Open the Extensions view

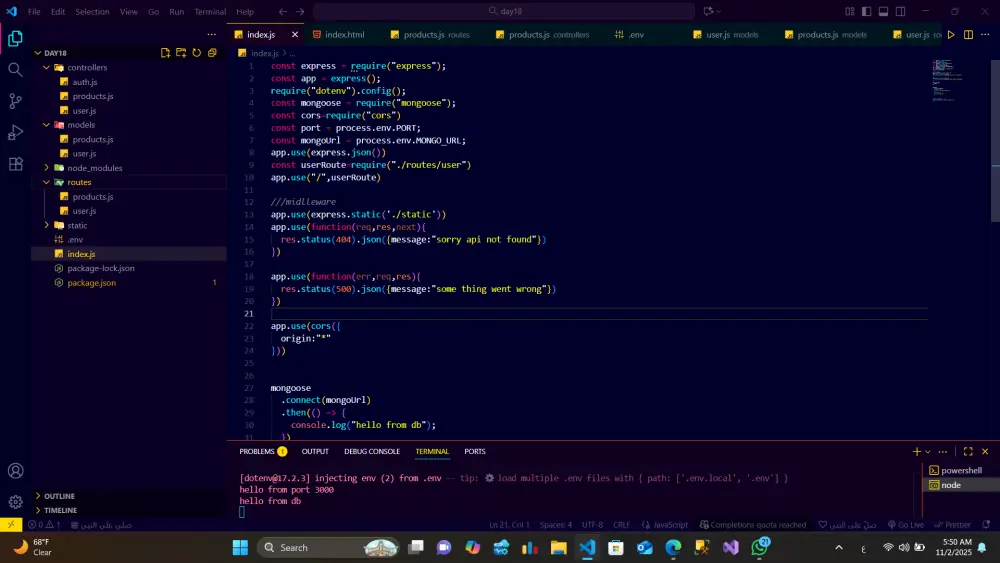[x=15, y=164]
